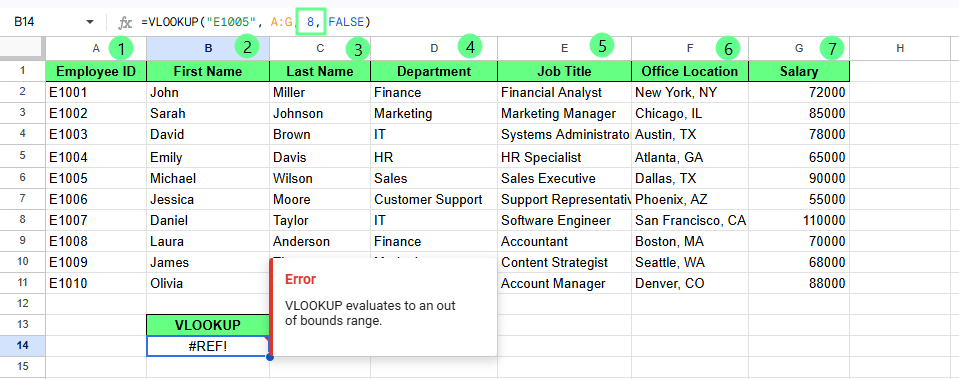959x379 pixels.
Task: Select cell containing E1010
Action: tap(96, 284)
